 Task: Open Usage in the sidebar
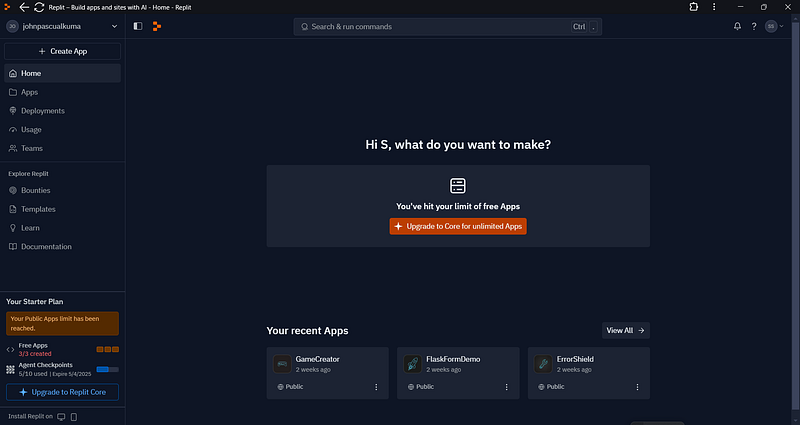[x=62, y=130]
